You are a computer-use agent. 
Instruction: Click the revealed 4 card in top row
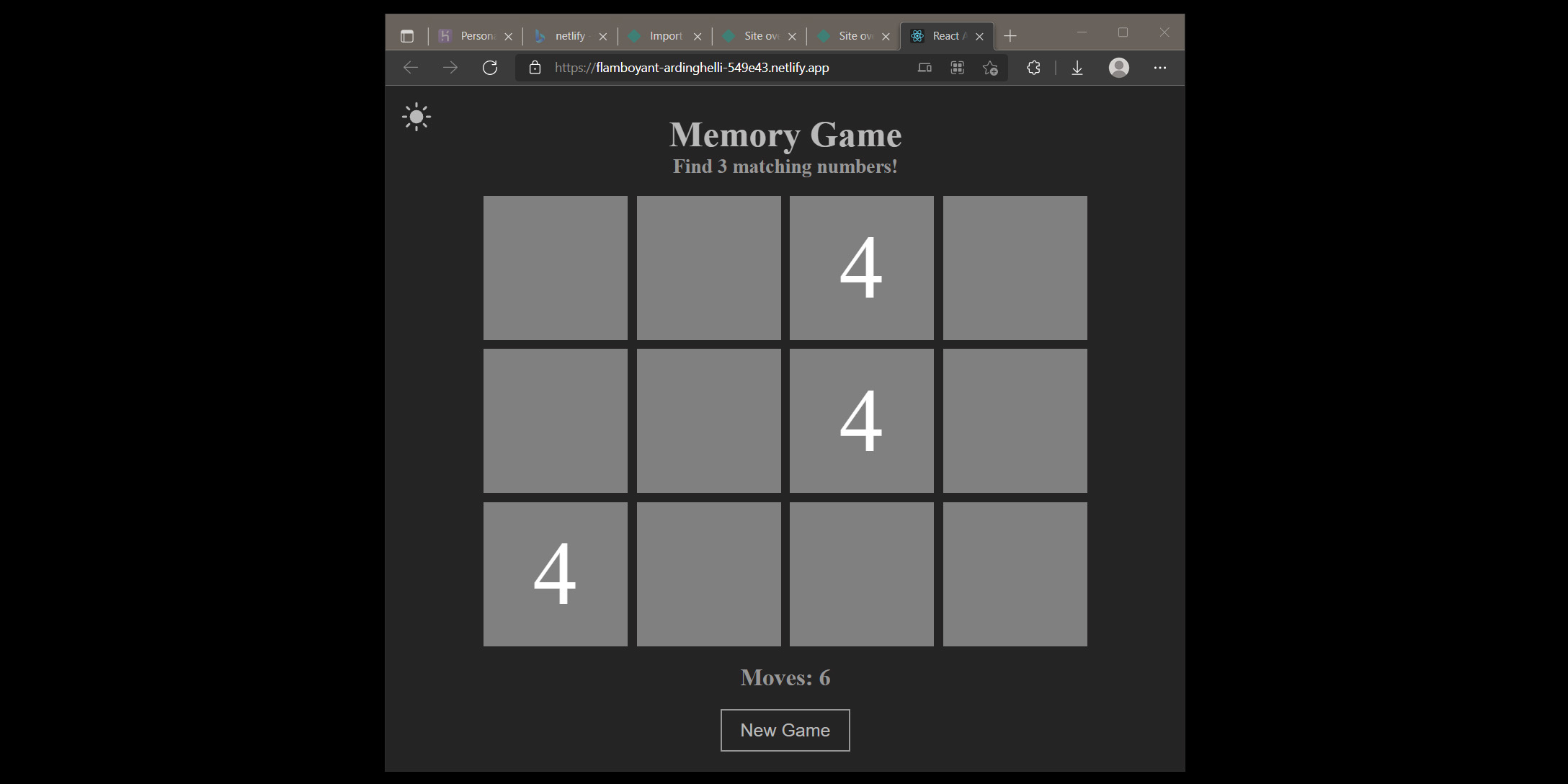pos(861,268)
